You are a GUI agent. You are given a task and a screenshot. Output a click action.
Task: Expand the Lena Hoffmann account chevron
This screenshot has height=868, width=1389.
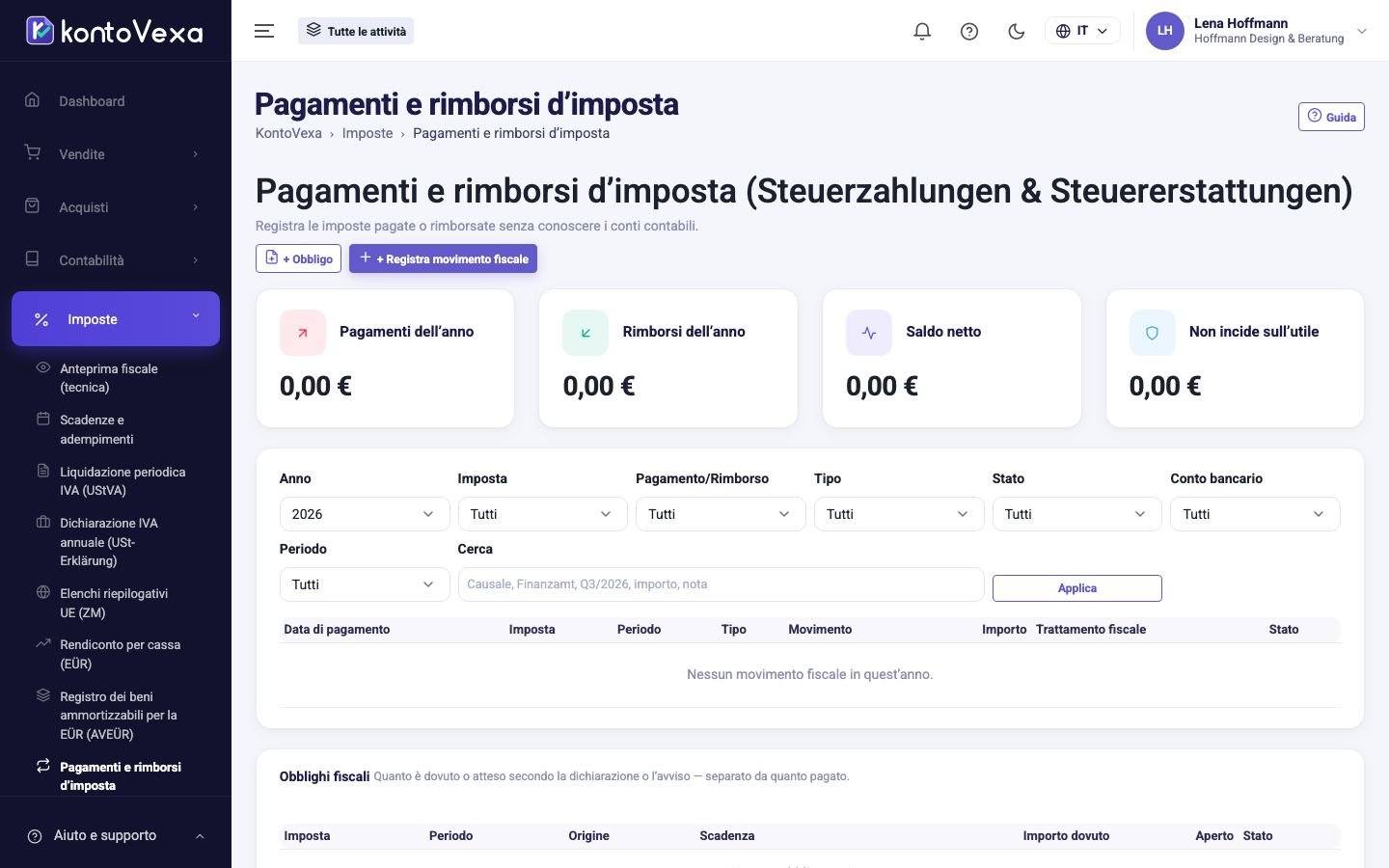pos(1362,31)
